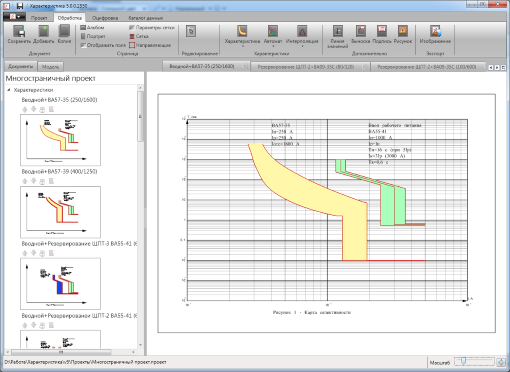This screenshot has width=510, height=372.
Task: Move Вводной+ВА57-35 (250/1600) page down
Action: tap(33, 109)
